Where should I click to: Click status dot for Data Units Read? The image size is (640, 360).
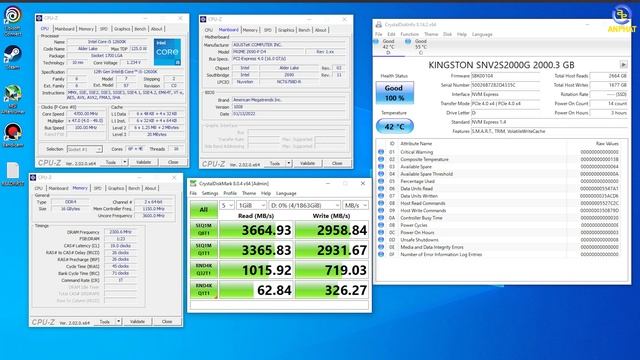pyautogui.click(x=381, y=189)
